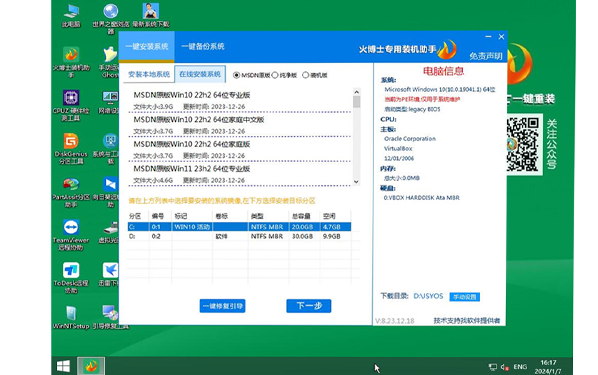
Task: Open the 向日葵远程协助 desktop icon
Action: click(x=110, y=192)
